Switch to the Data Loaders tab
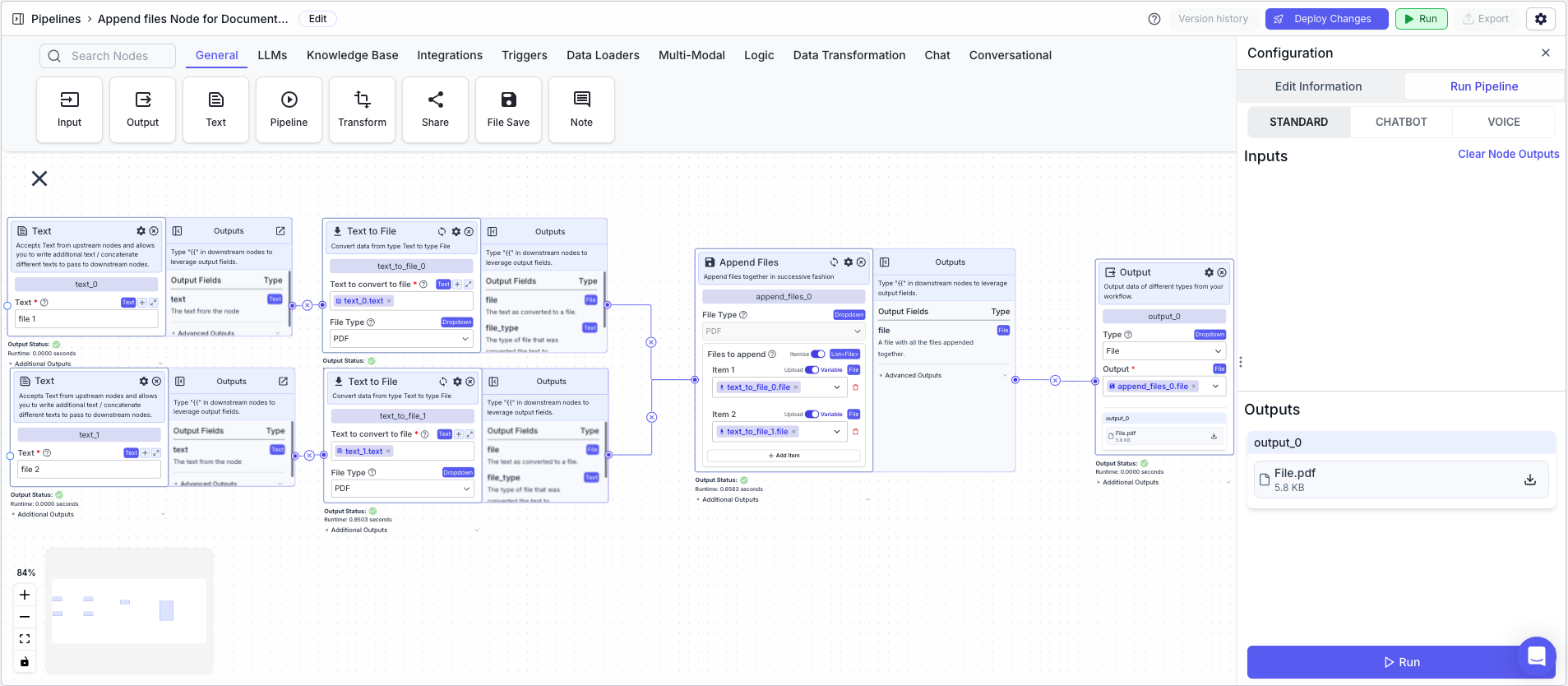 603,55
